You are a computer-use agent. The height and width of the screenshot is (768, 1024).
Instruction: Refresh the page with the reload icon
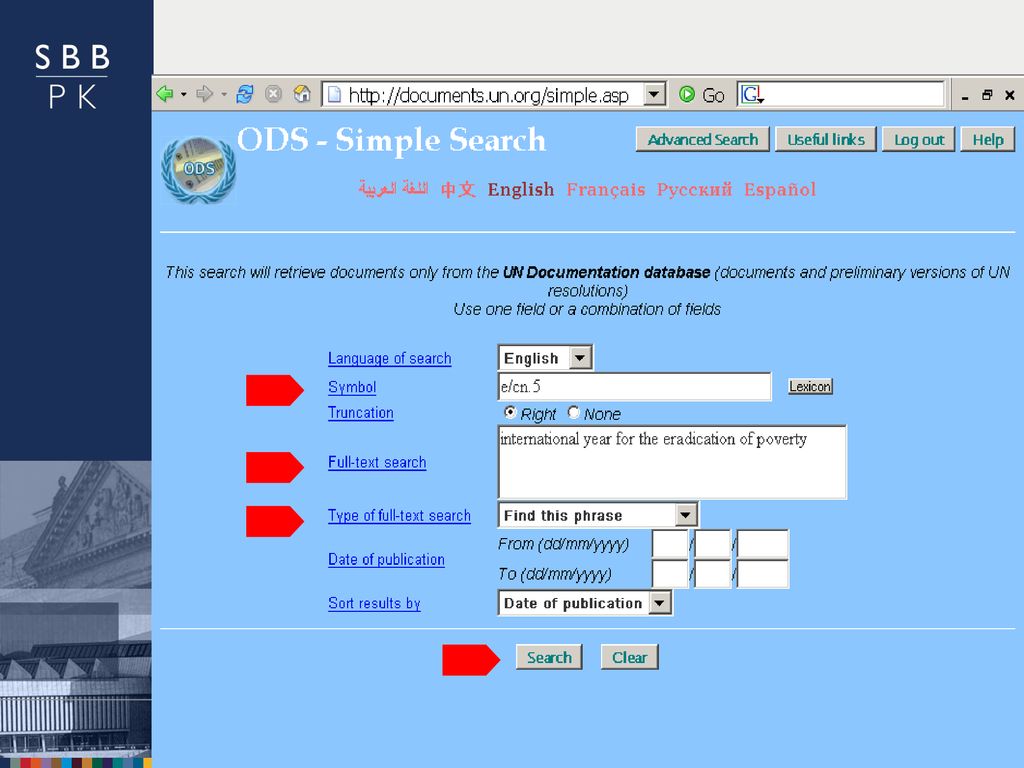[x=245, y=95]
